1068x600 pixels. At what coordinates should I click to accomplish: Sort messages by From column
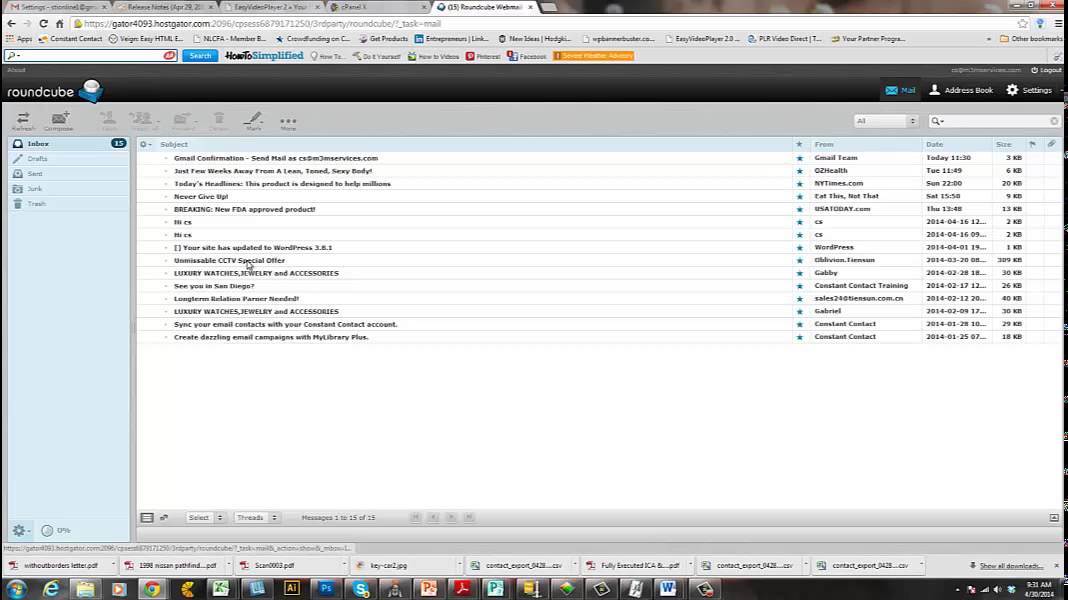click(x=823, y=144)
